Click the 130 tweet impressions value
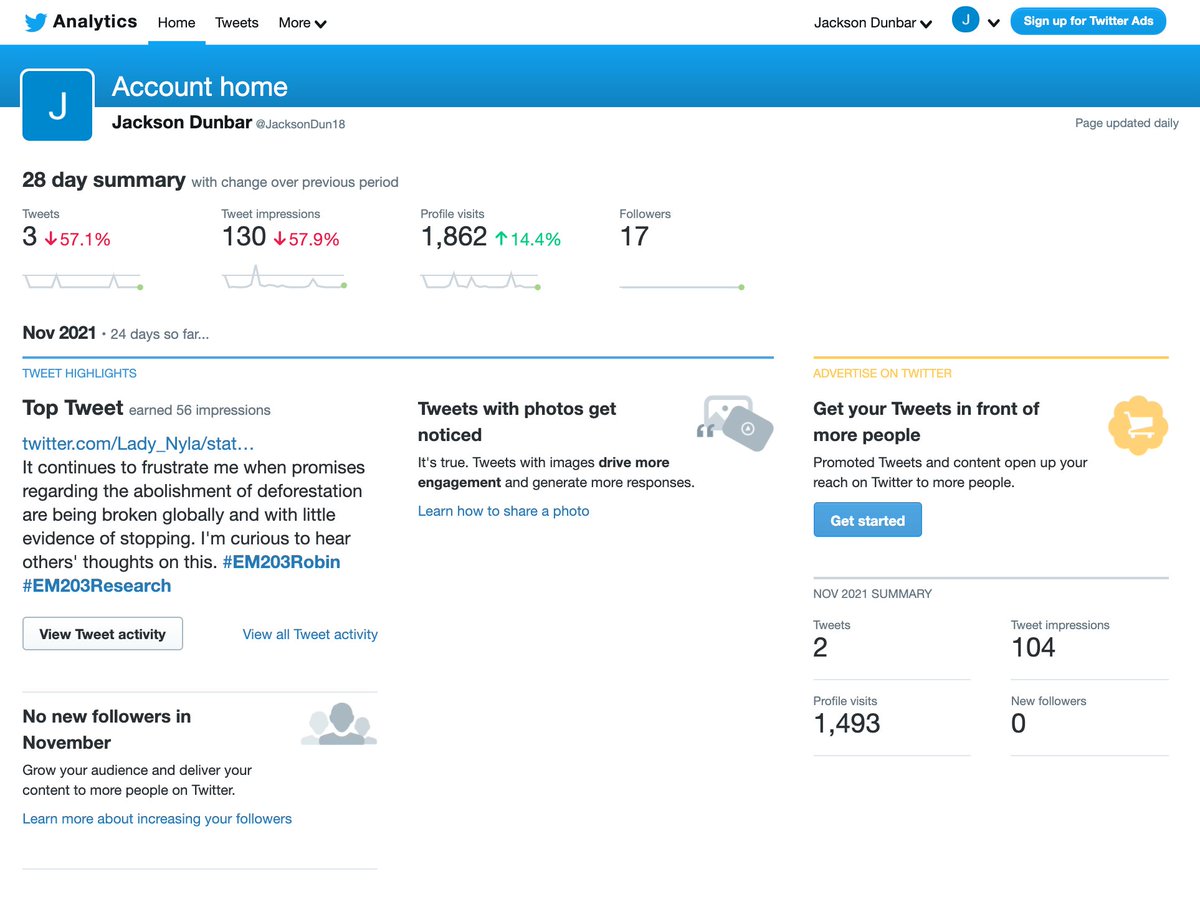 tap(244, 237)
